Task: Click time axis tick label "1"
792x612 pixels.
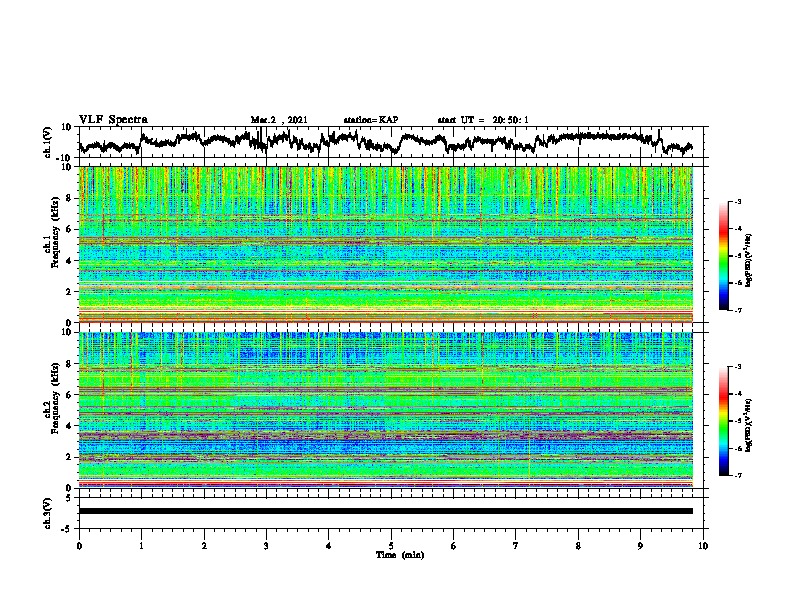Action: coord(141,546)
